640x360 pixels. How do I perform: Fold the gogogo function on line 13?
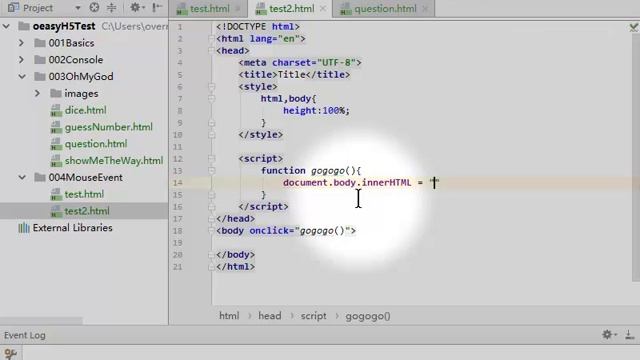[211, 171]
